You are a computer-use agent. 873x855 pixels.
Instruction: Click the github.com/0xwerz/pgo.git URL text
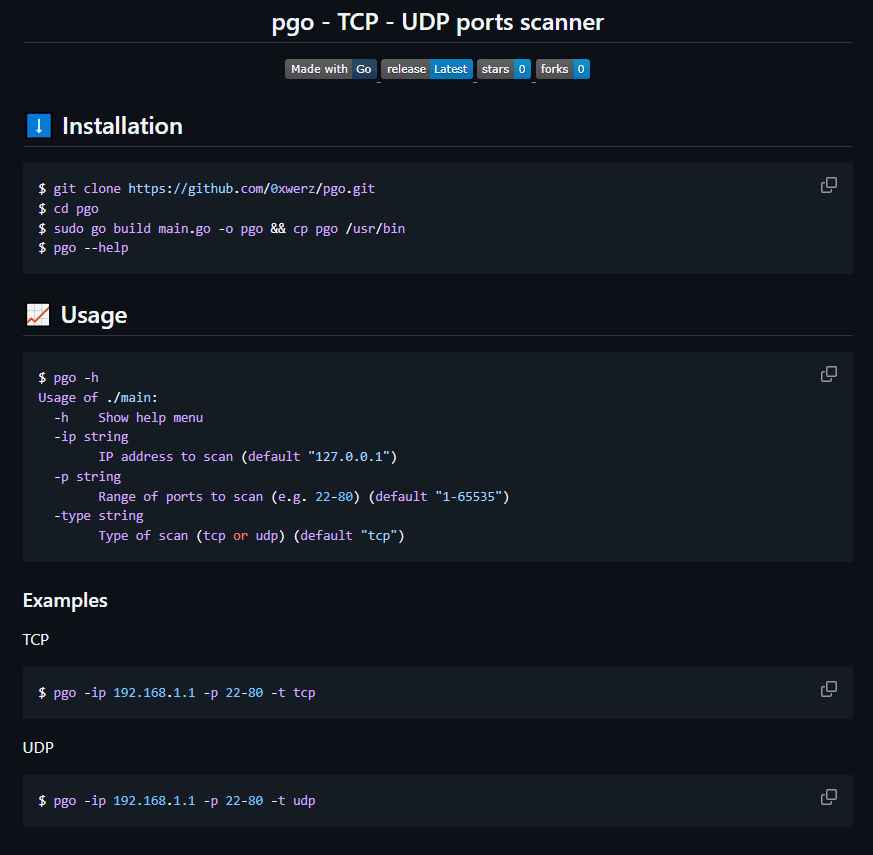252,189
